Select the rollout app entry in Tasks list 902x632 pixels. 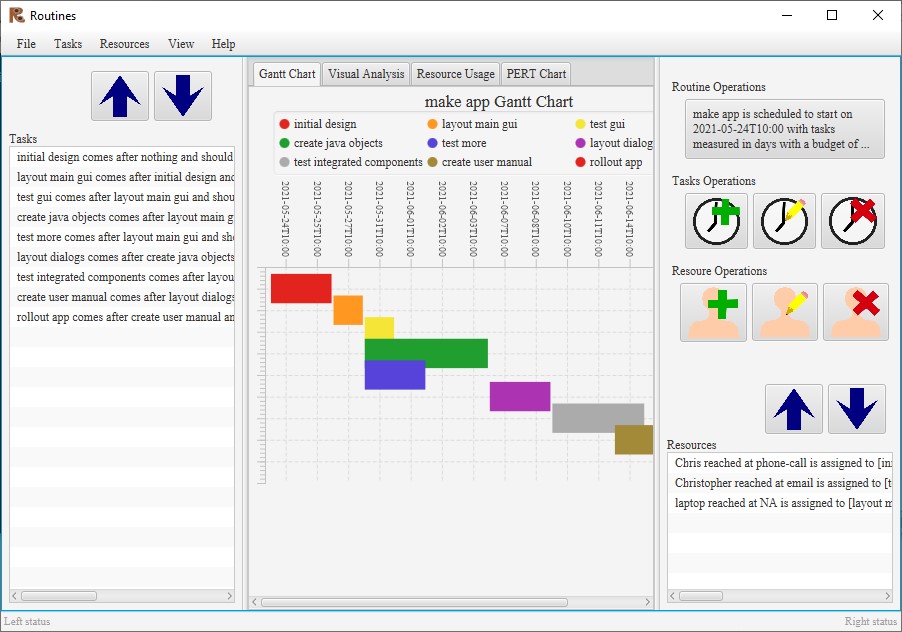click(x=120, y=316)
